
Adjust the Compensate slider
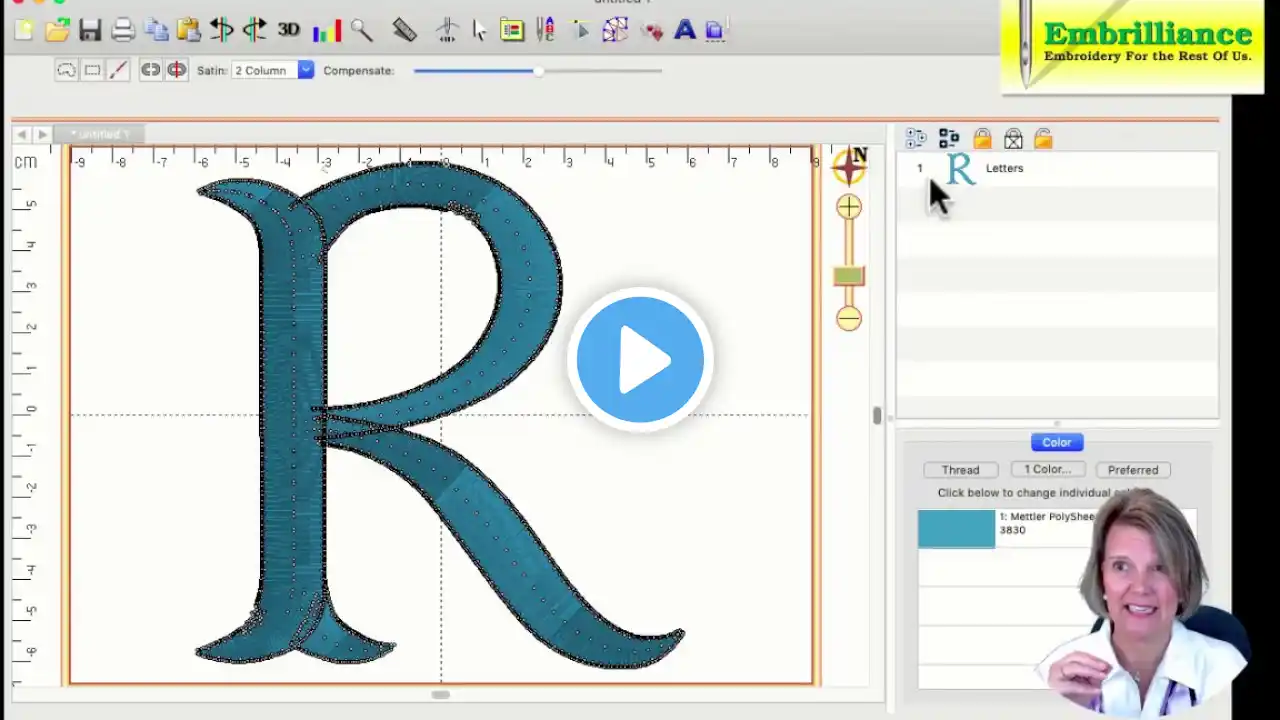click(538, 71)
